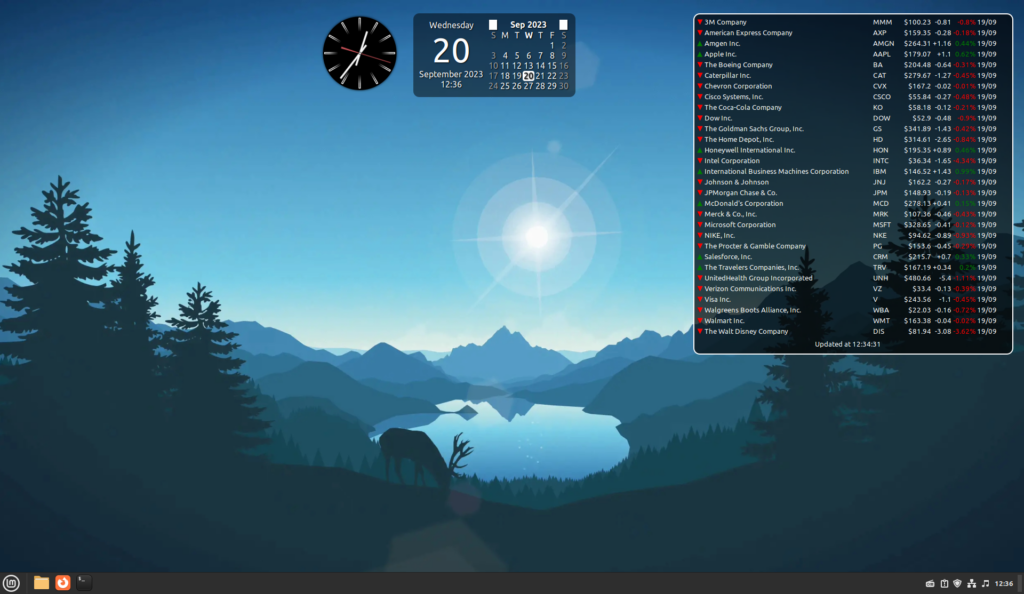Open the shield Update Manager tray icon
This screenshot has width=1024, height=594.
tap(957, 584)
